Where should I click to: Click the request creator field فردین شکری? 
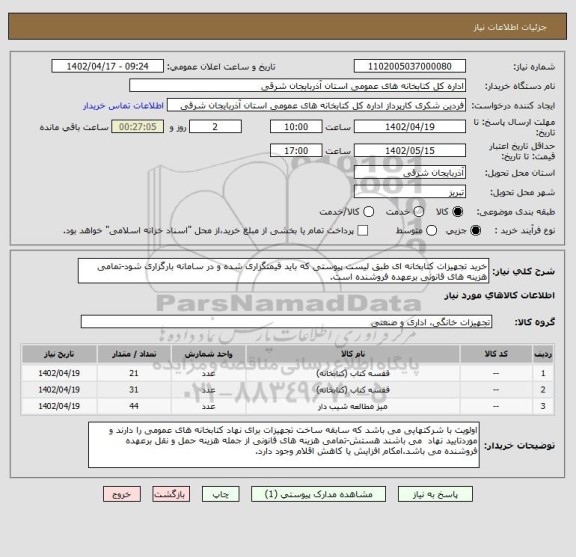(x=316, y=105)
